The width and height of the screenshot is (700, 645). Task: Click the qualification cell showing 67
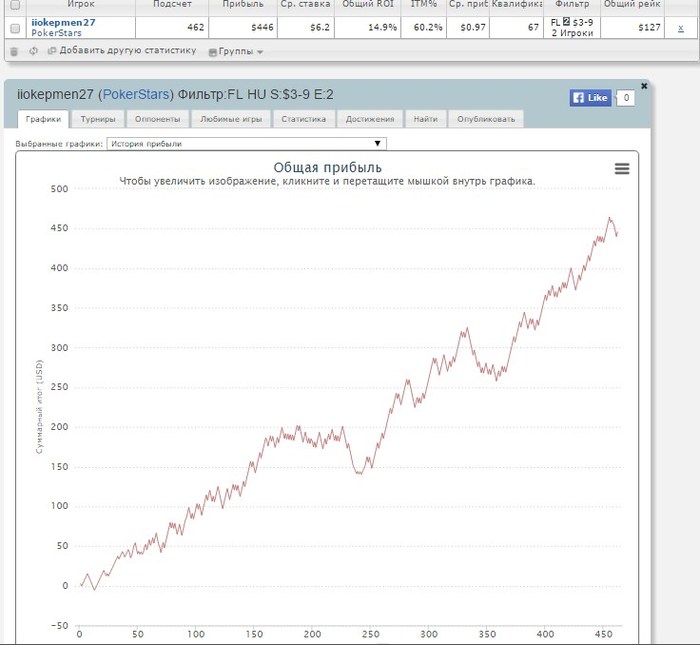tap(517, 28)
